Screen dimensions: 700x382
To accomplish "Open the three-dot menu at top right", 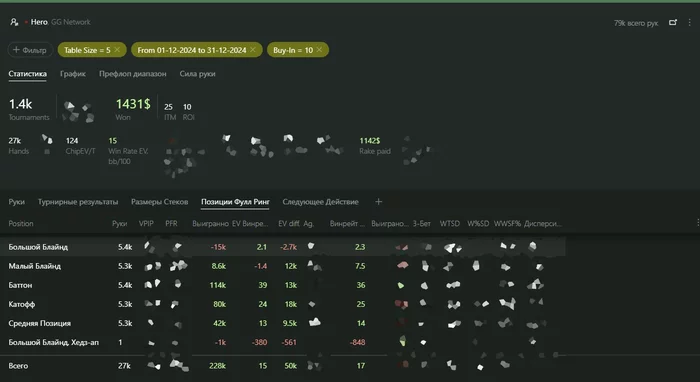I will 690,22.
